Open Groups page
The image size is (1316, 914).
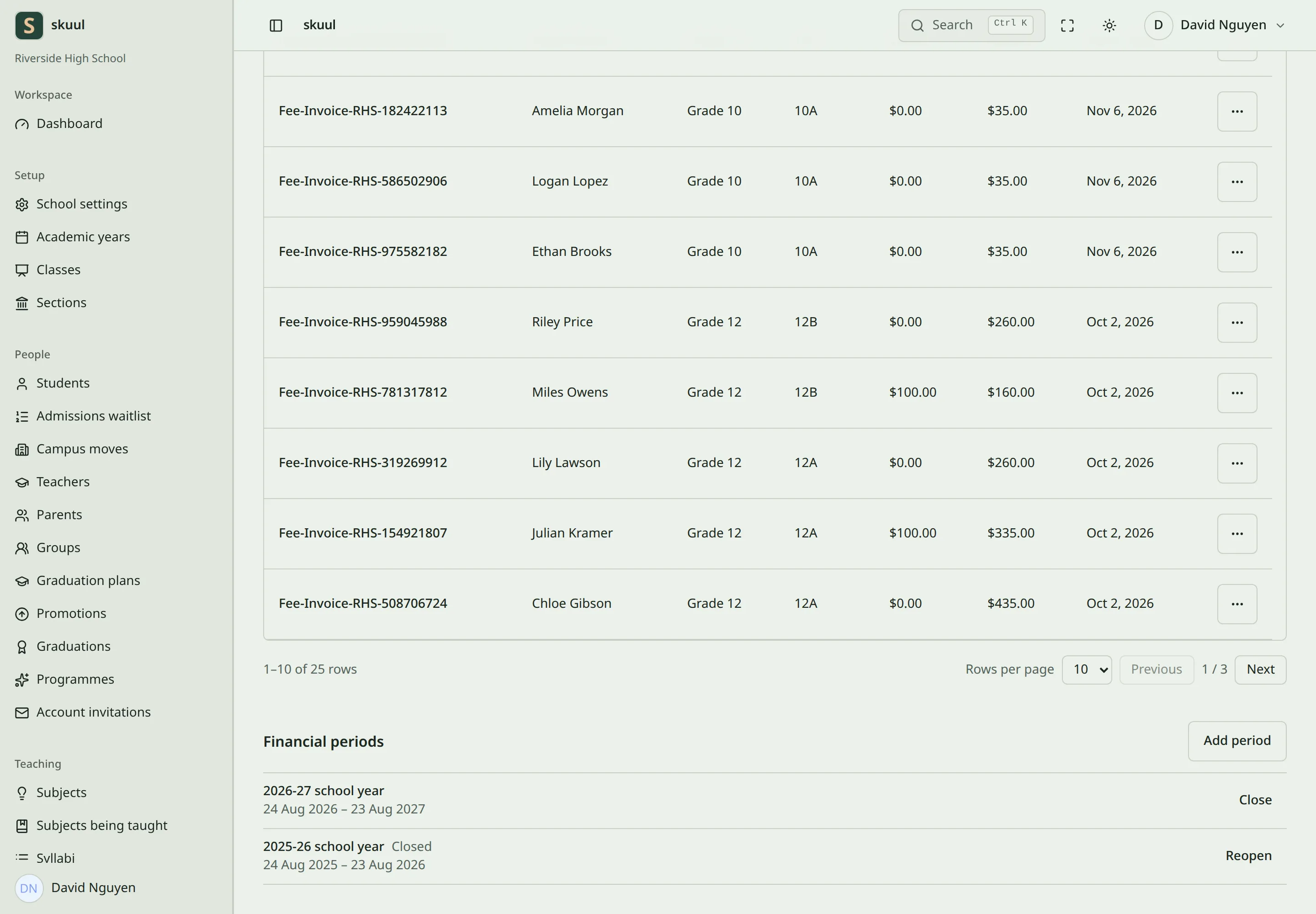[x=48, y=548]
